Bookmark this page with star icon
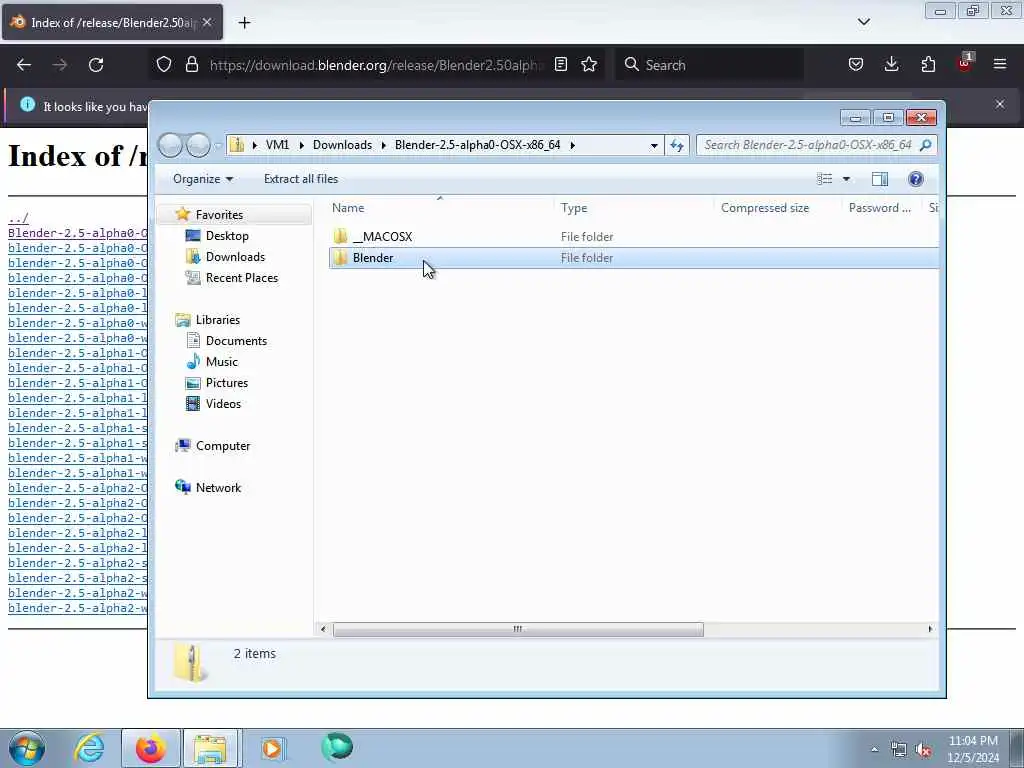Image resolution: width=1024 pixels, height=768 pixels. pos(589,64)
